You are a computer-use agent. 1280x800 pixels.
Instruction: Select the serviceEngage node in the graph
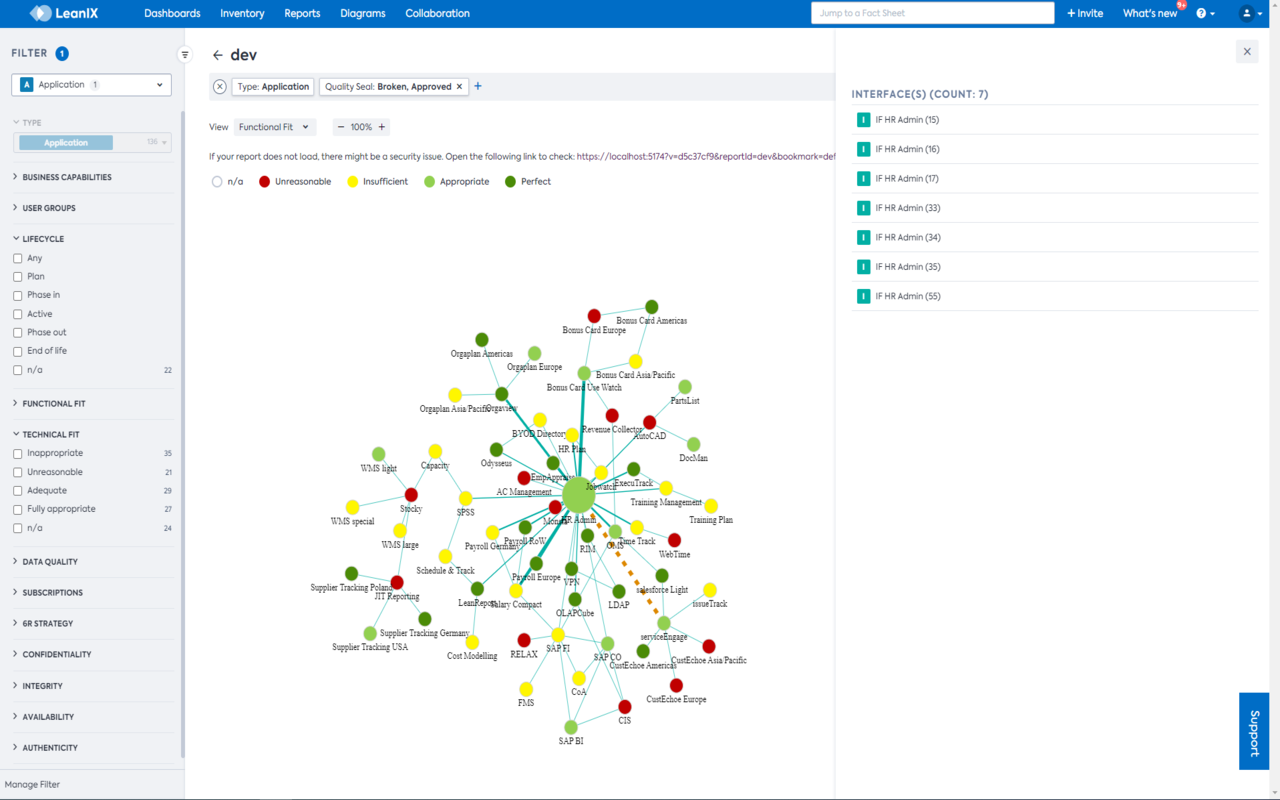pyautogui.click(x=663, y=623)
